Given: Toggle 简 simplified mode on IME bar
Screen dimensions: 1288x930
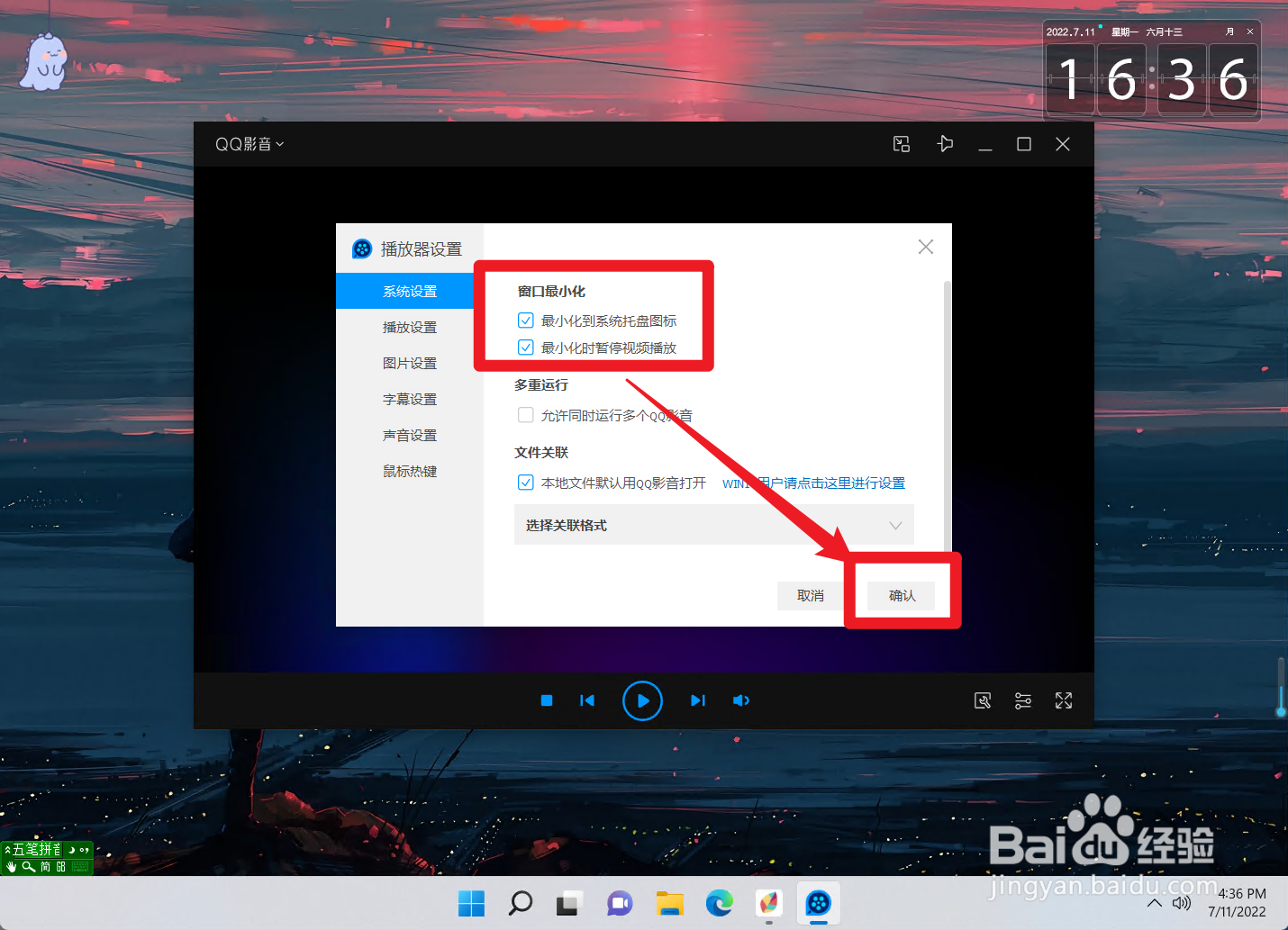Looking at the screenshot, I should (x=45, y=867).
